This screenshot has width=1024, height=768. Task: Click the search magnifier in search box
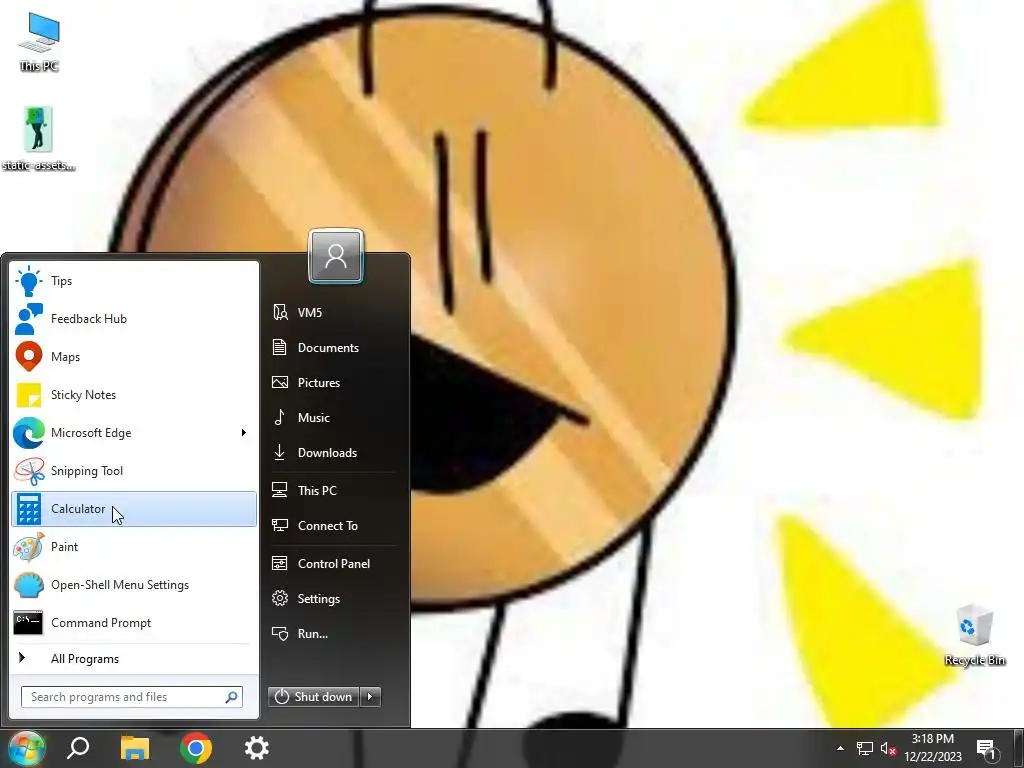pos(231,697)
